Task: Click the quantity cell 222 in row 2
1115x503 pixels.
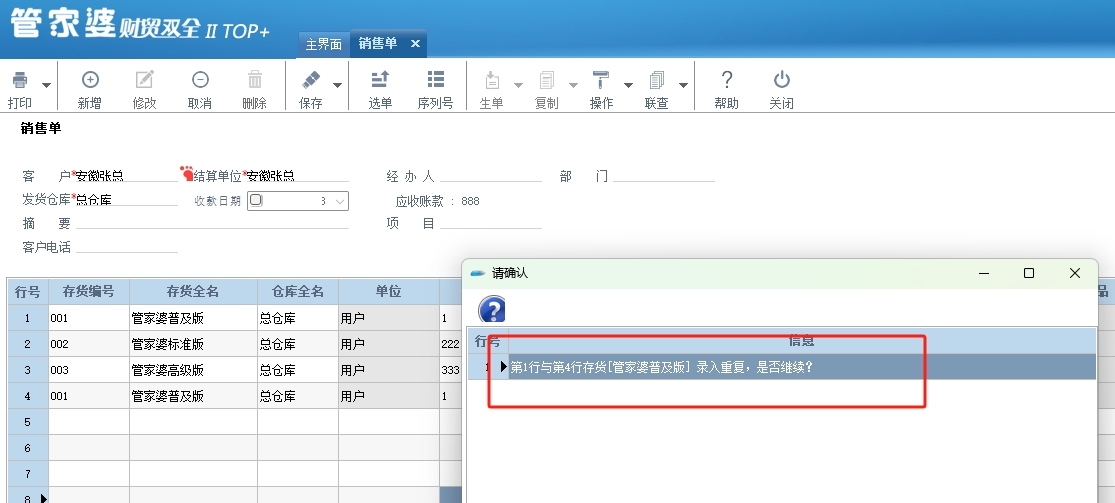Action: tap(451, 344)
